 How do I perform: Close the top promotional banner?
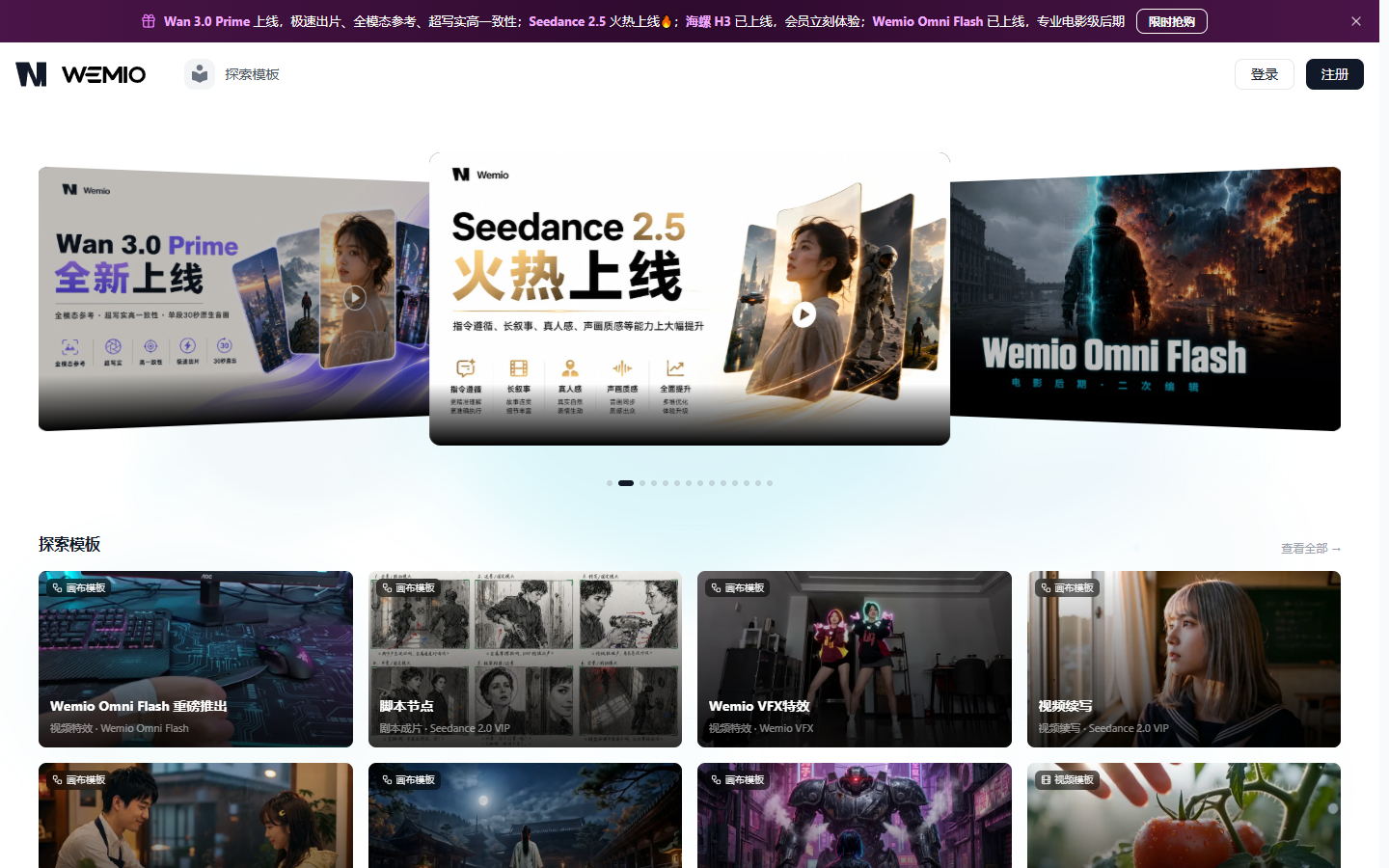tap(1356, 21)
